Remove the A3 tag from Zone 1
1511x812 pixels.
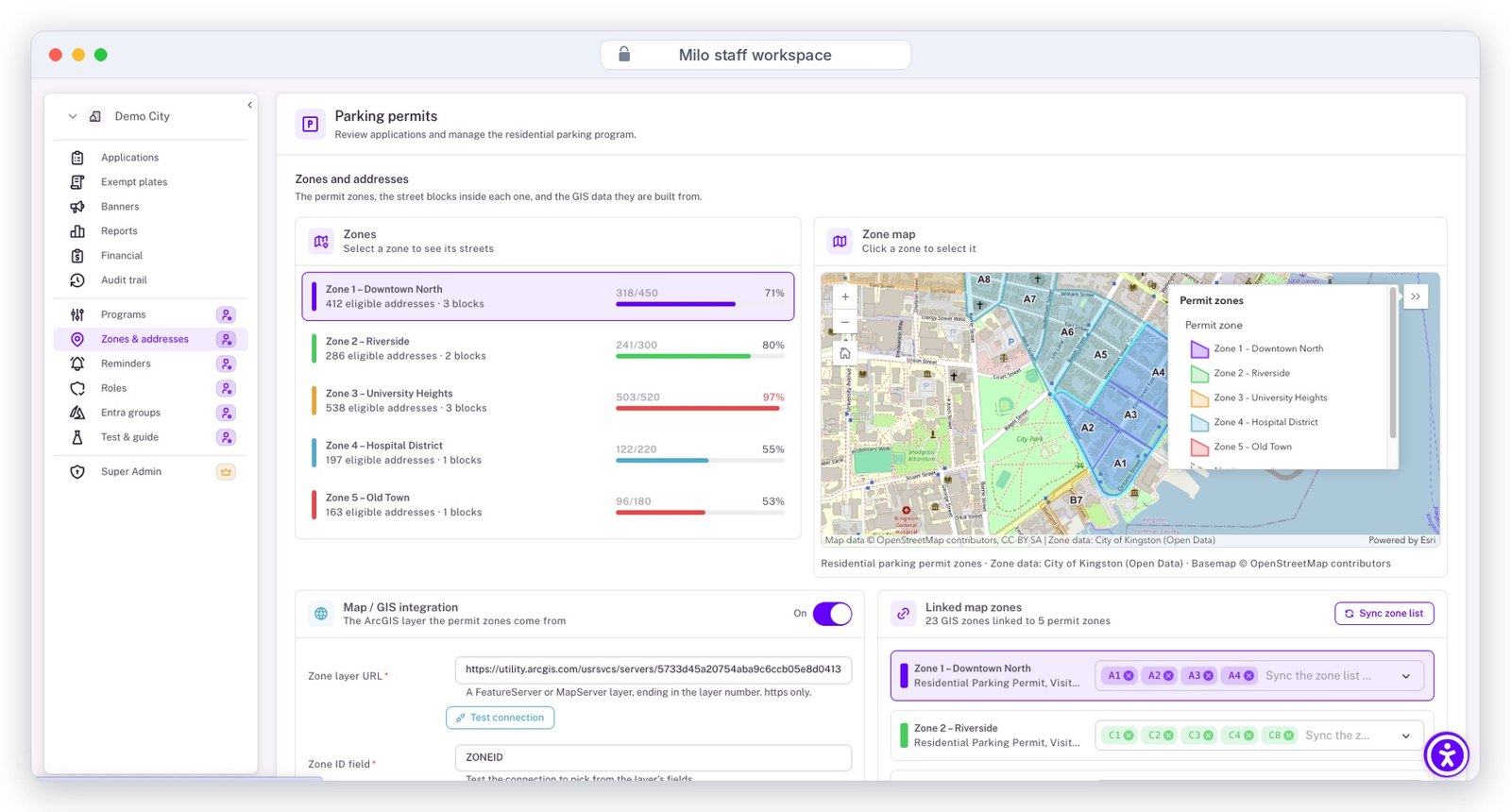(1209, 676)
